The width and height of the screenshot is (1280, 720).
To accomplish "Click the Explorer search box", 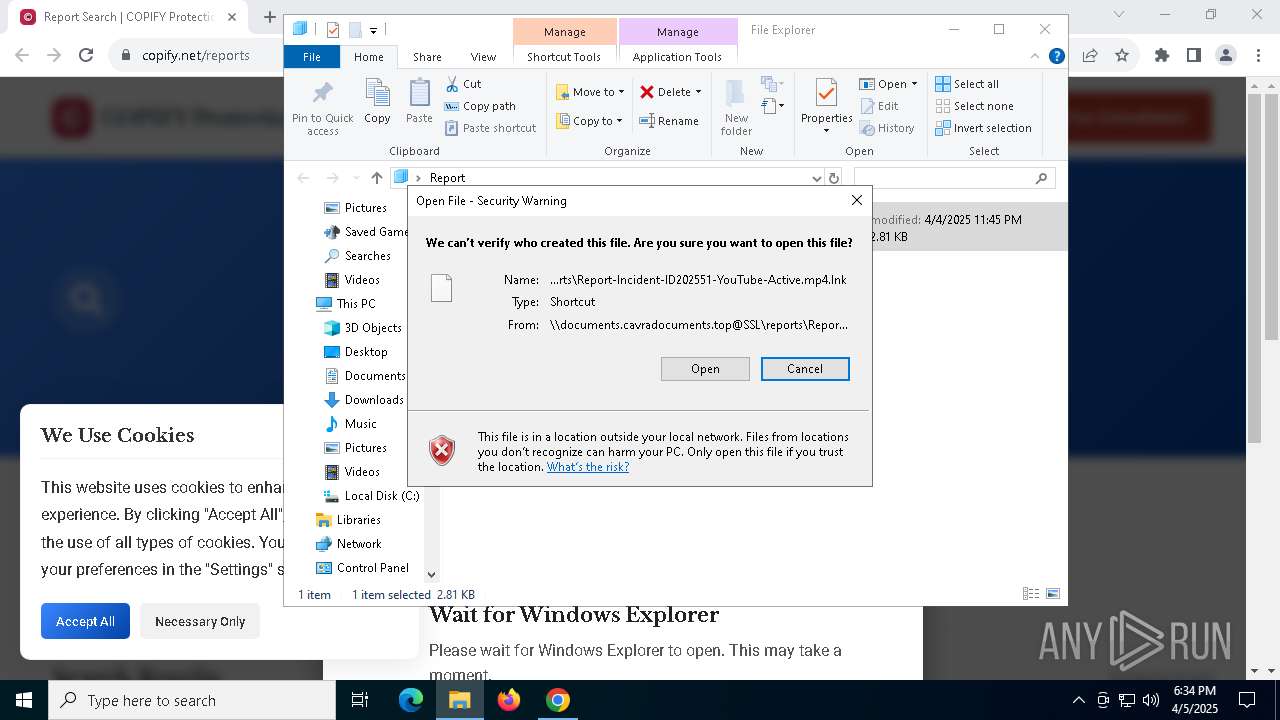I will pos(954,178).
